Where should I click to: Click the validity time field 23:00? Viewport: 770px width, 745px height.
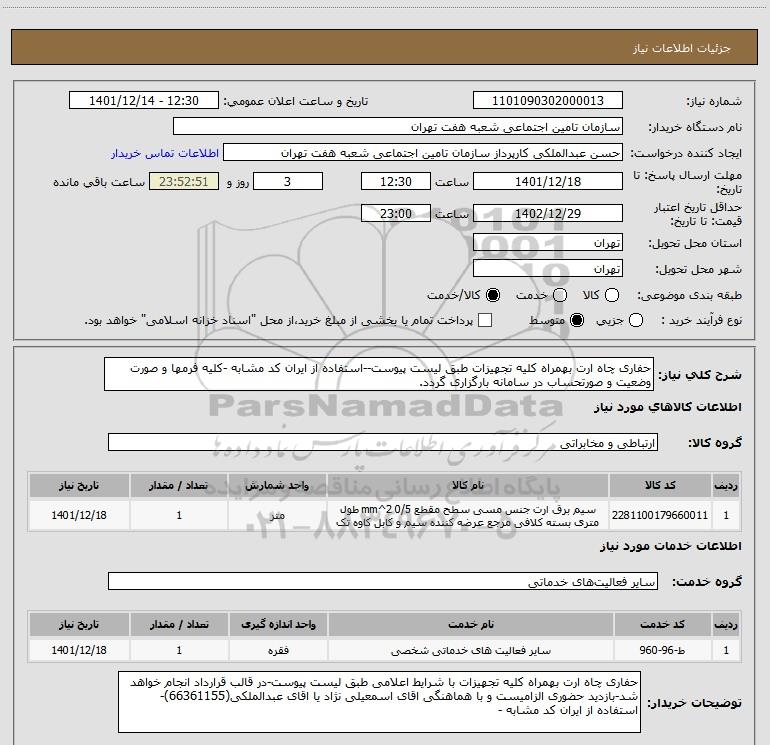click(396, 213)
